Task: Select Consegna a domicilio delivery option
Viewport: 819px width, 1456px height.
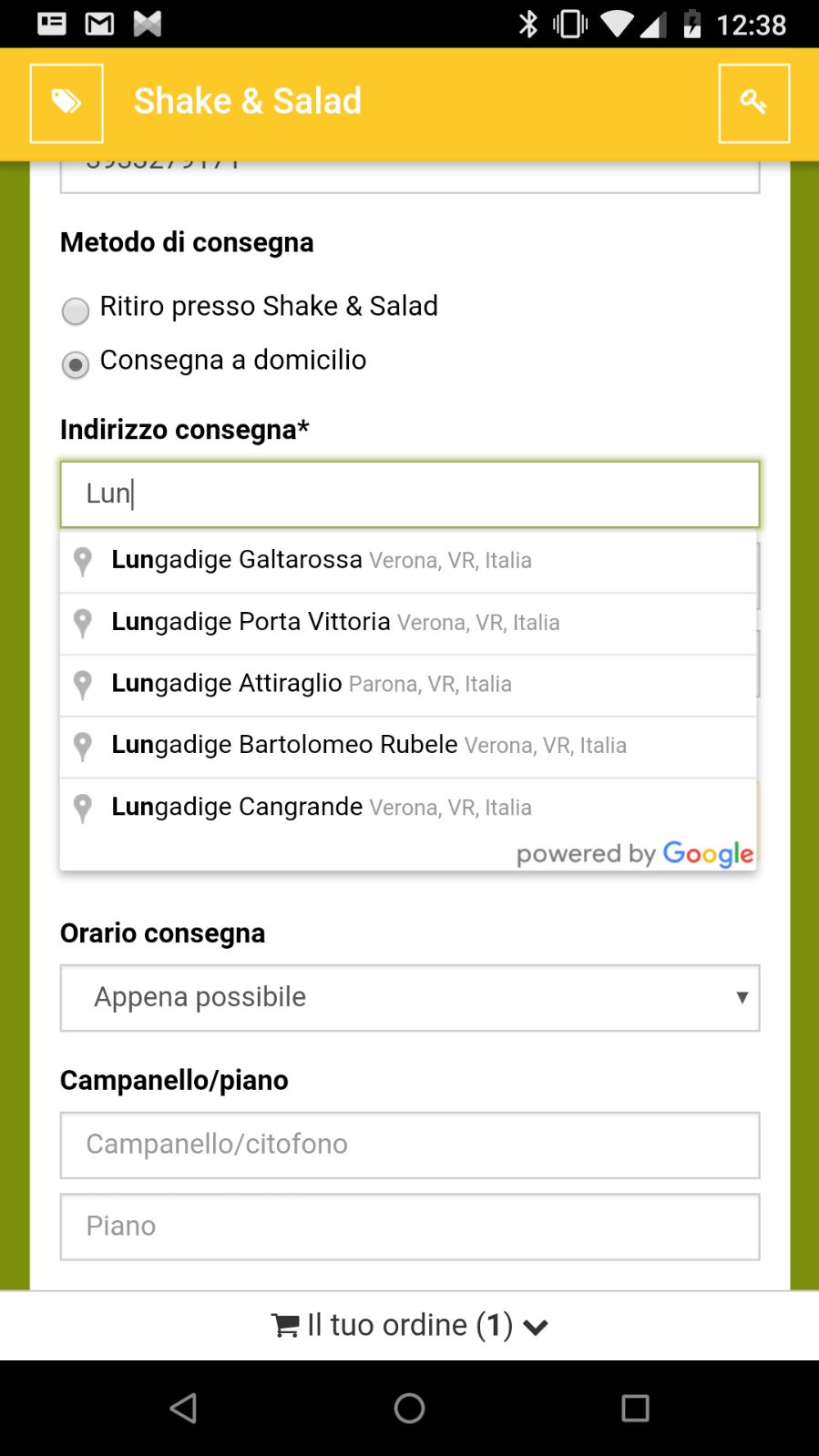Action: tap(76, 365)
